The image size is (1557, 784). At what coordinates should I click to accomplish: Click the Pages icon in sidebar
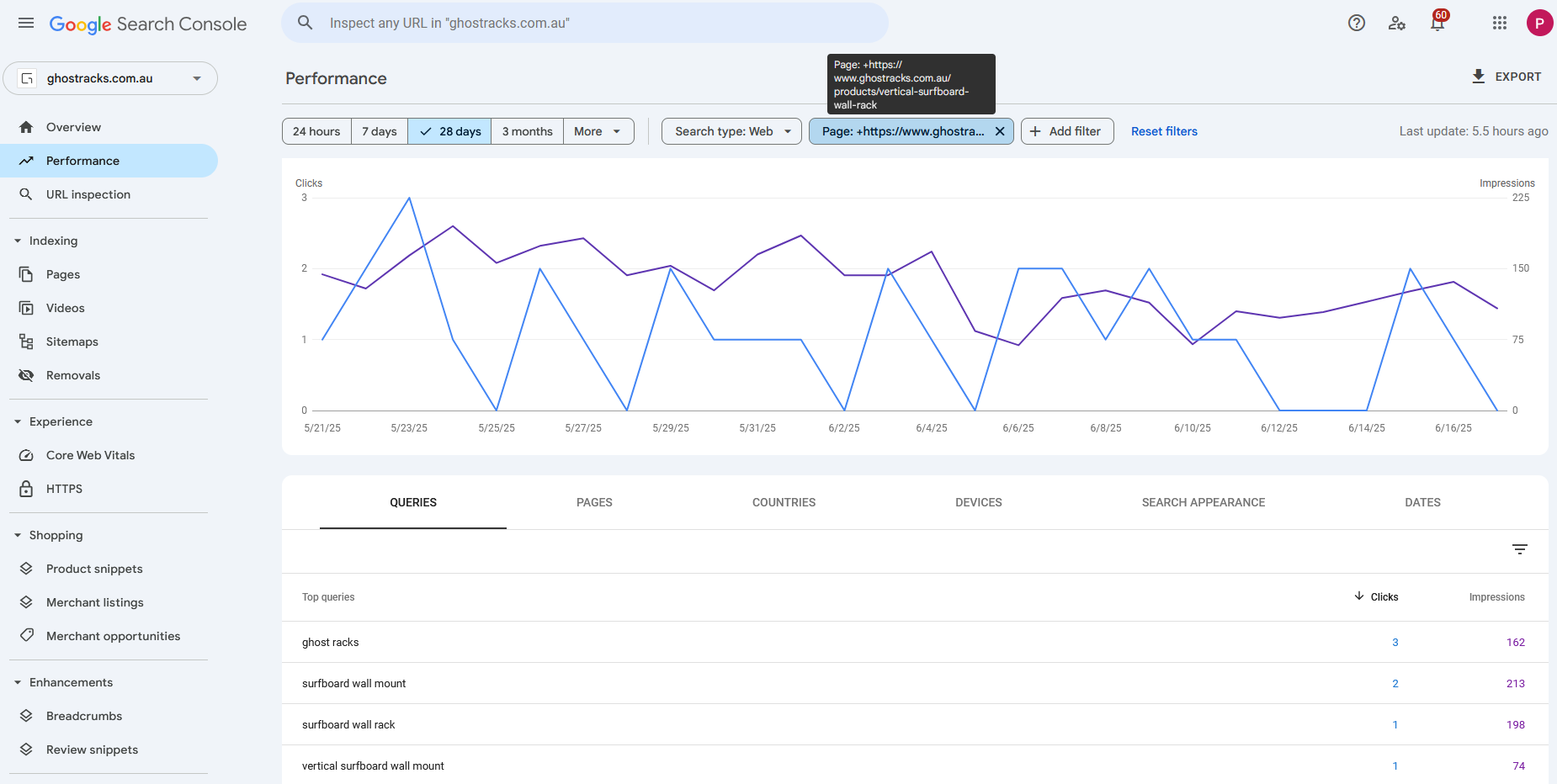[26, 274]
